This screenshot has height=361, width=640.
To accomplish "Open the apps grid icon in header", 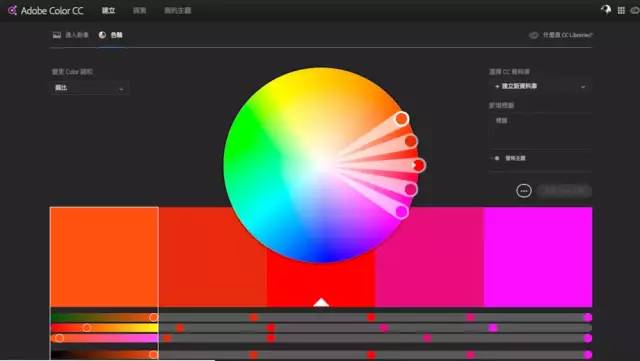I will pos(621,11).
